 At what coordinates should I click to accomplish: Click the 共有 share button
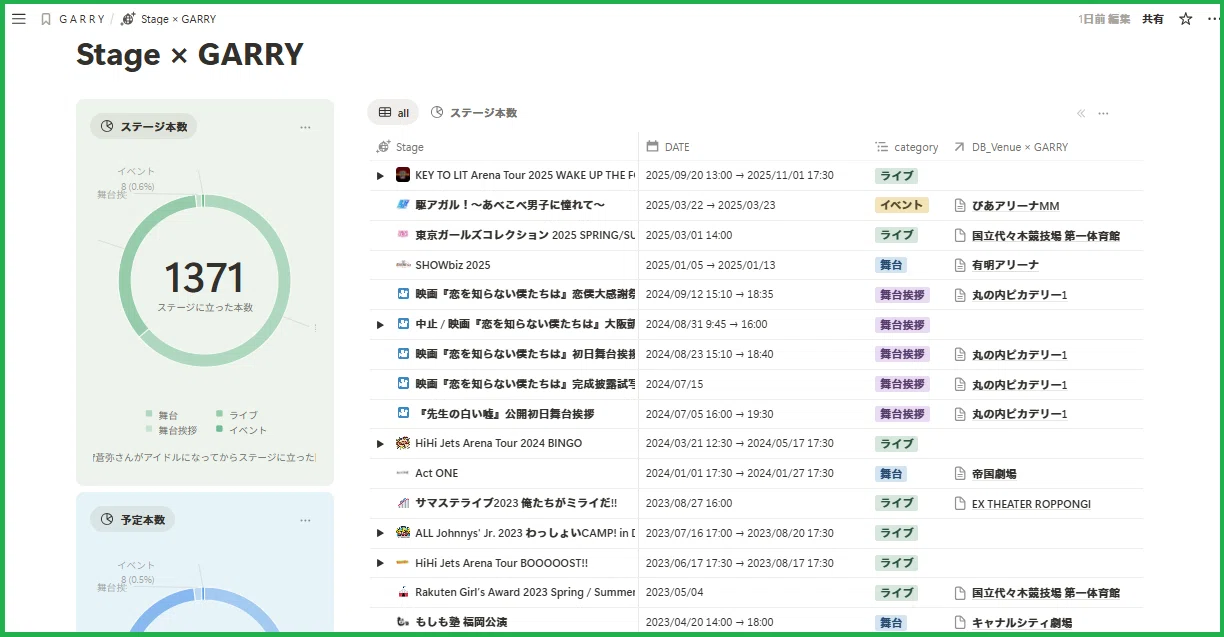[1153, 19]
